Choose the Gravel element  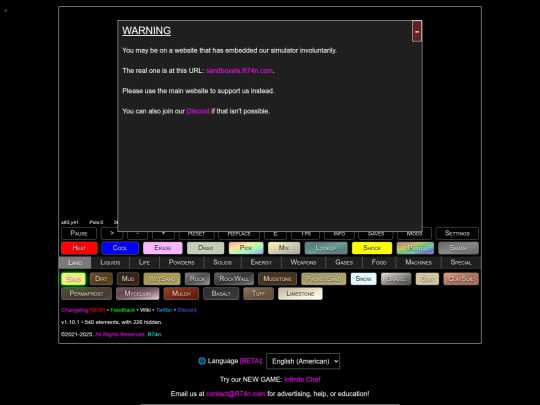point(396,279)
